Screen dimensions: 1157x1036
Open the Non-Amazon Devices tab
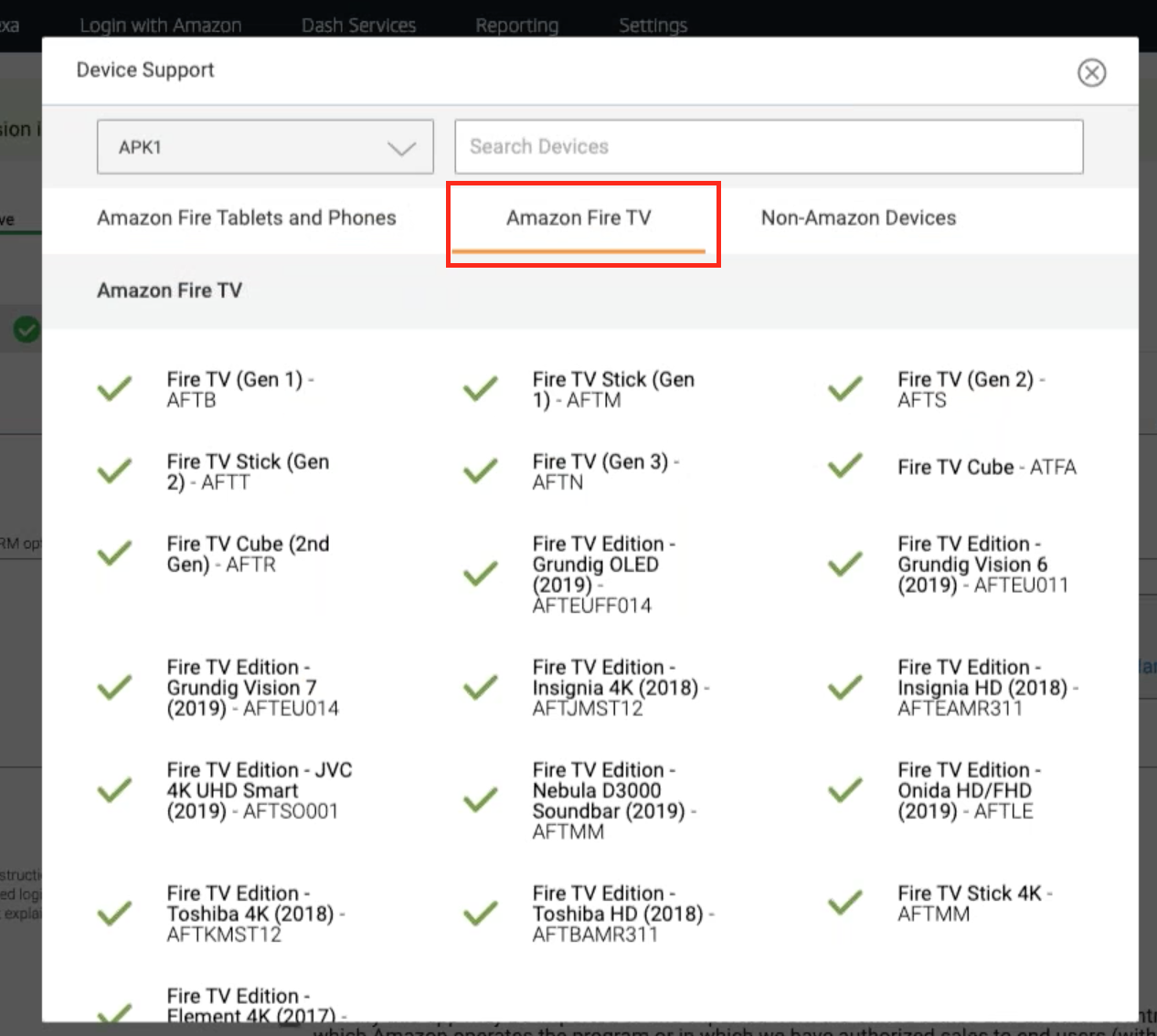[x=859, y=217]
